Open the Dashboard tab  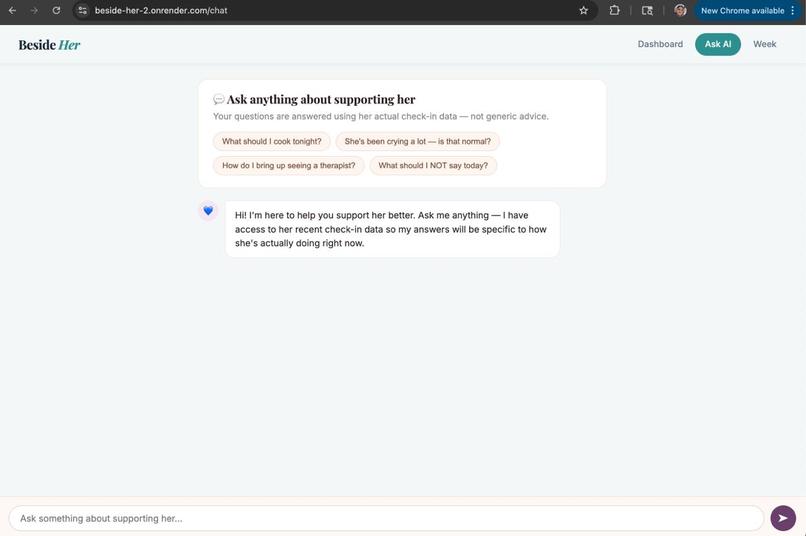point(660,44)
